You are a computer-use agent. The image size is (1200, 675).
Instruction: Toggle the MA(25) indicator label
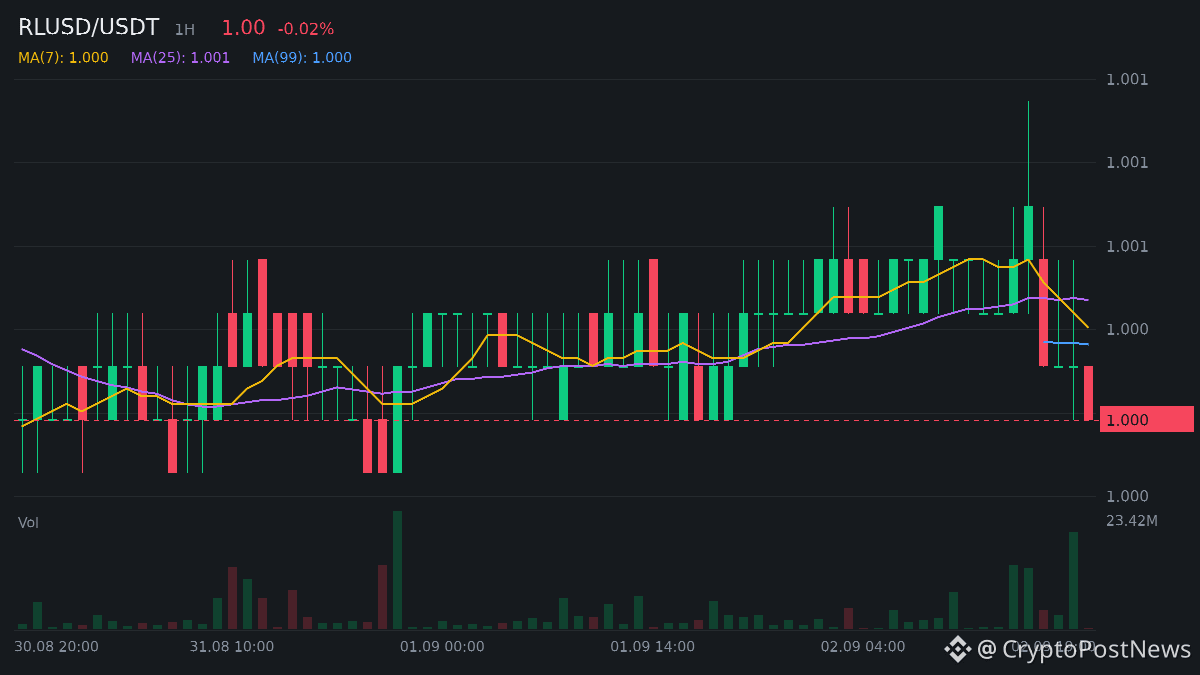point(180,58)
